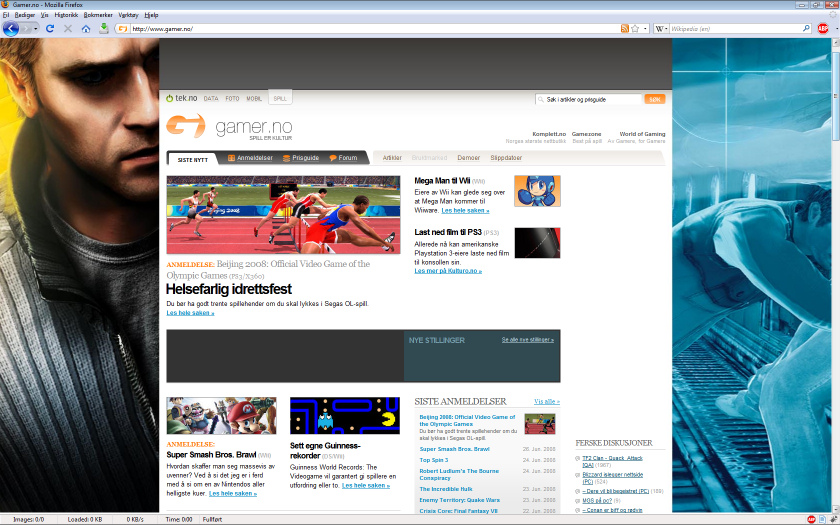
Task: Click the Adblock Plus status bar icon
Action: [812, 519]
